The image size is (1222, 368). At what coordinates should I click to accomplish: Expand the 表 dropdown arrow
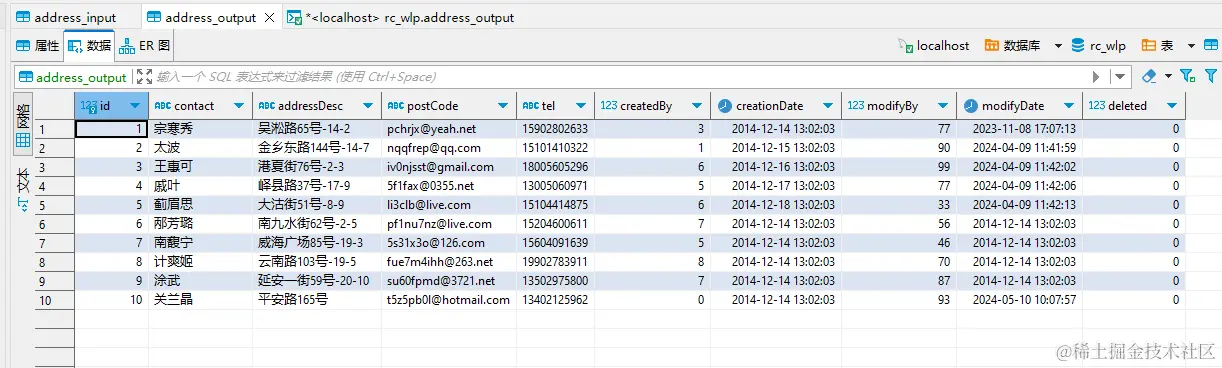pyautogui.click(x=1191, y=46)
